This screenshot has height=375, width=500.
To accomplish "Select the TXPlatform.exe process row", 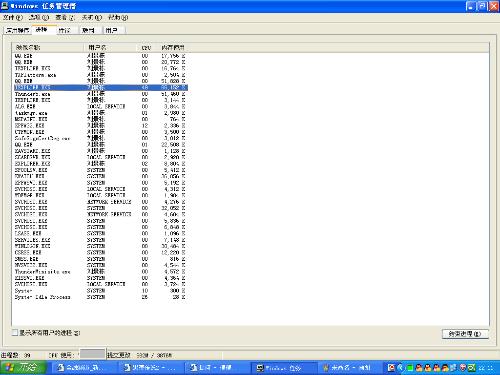I will tap(101, 75).
